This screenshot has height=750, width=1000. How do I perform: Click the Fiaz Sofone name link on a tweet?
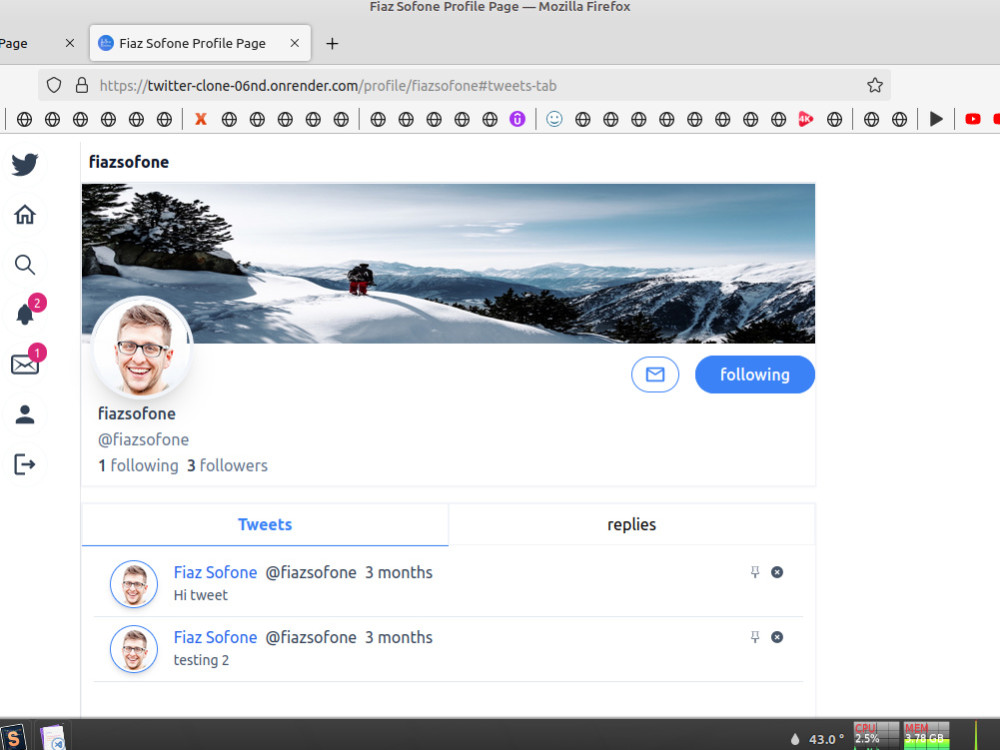[215, 572]
